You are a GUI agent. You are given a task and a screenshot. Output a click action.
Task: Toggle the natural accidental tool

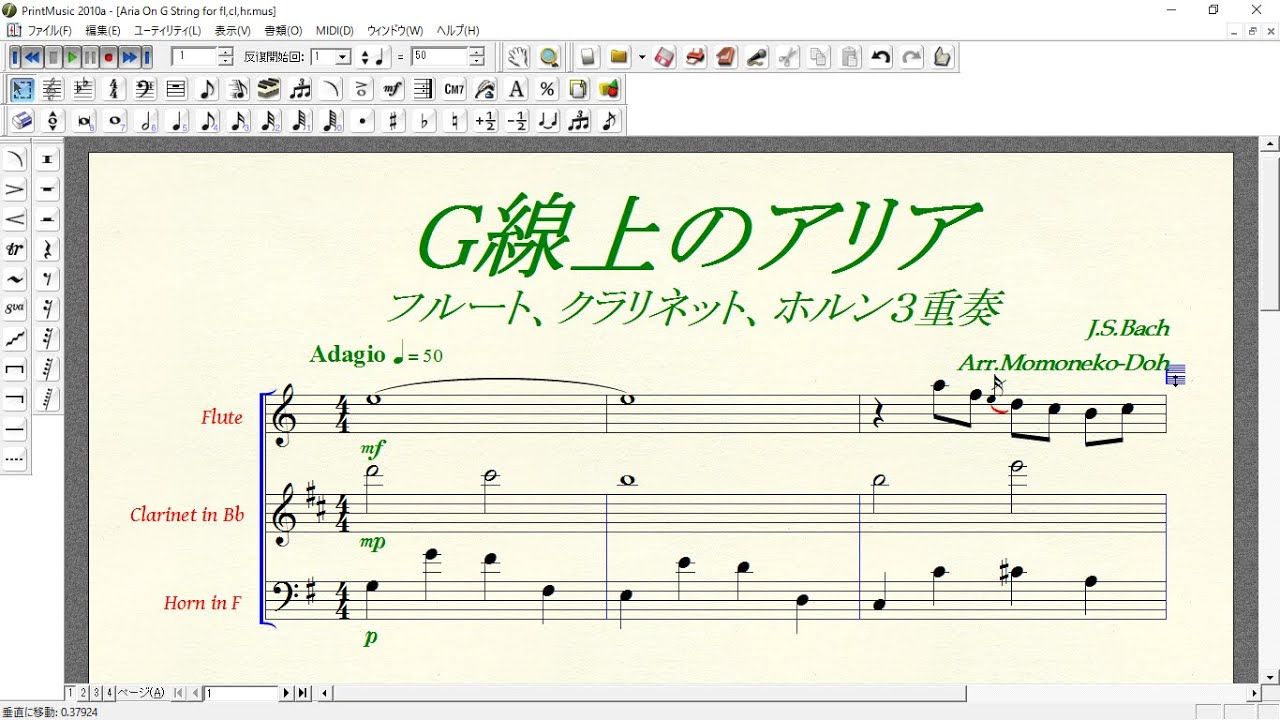455,122
